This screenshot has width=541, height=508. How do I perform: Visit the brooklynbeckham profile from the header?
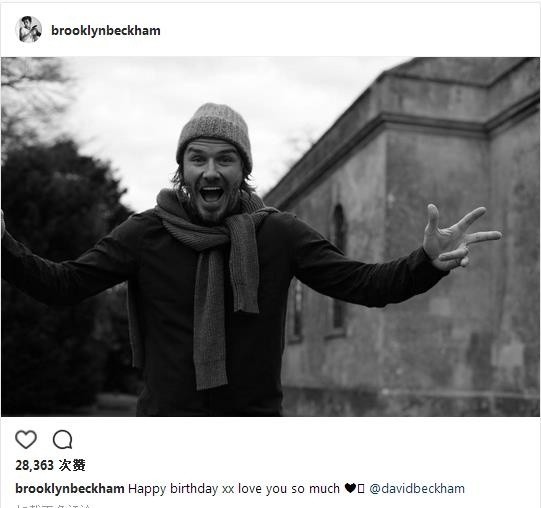click(x=106, y=30)
